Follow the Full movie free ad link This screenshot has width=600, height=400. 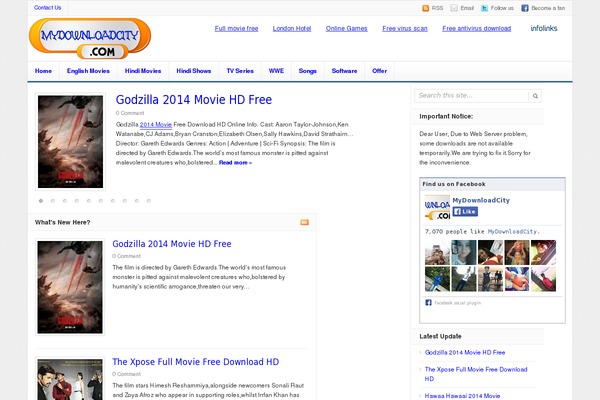pyautogui.click(x=236, y=29)
